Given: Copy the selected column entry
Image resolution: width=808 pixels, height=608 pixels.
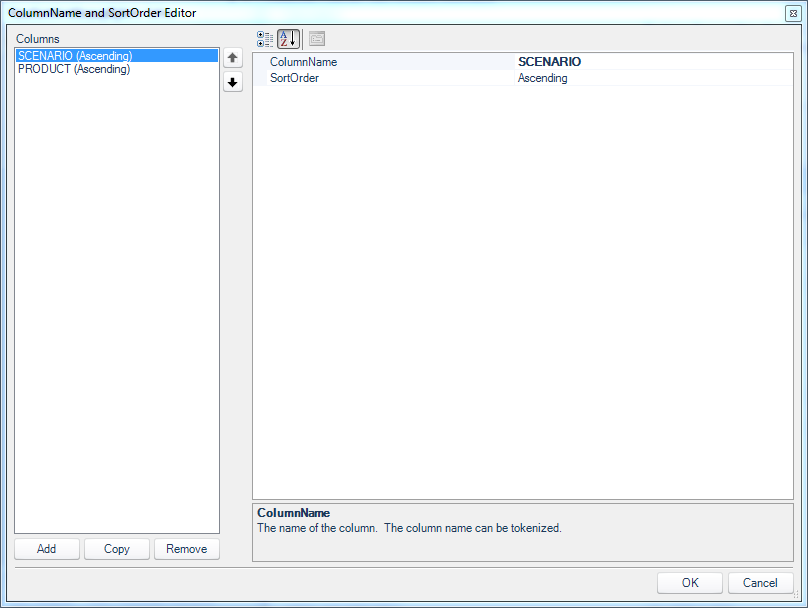Looking at the screenshot, I should [x=117, y=549].
